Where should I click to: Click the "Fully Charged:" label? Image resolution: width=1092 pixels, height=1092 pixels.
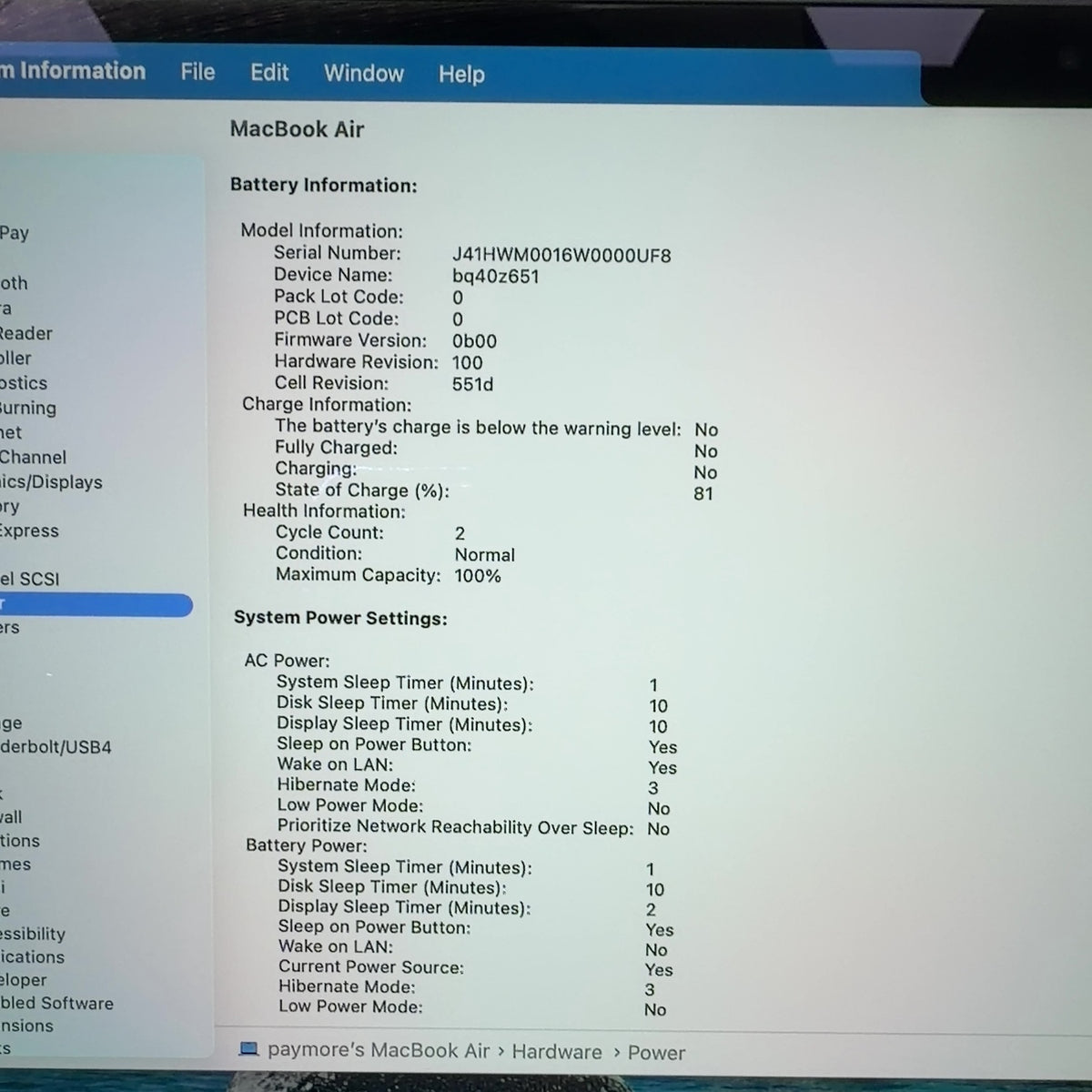(336, 448)
